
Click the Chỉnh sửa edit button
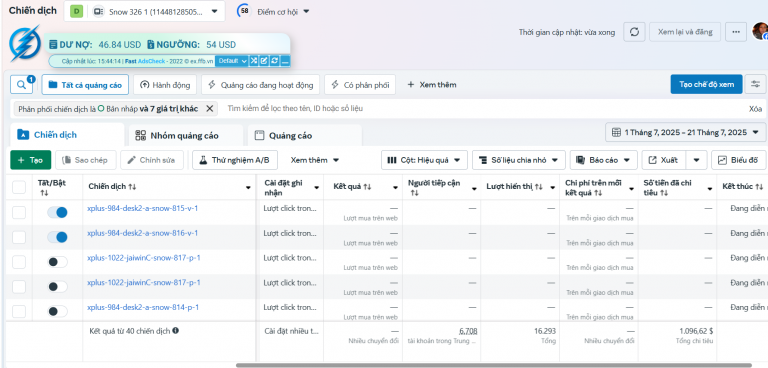(x=152, y=160)
